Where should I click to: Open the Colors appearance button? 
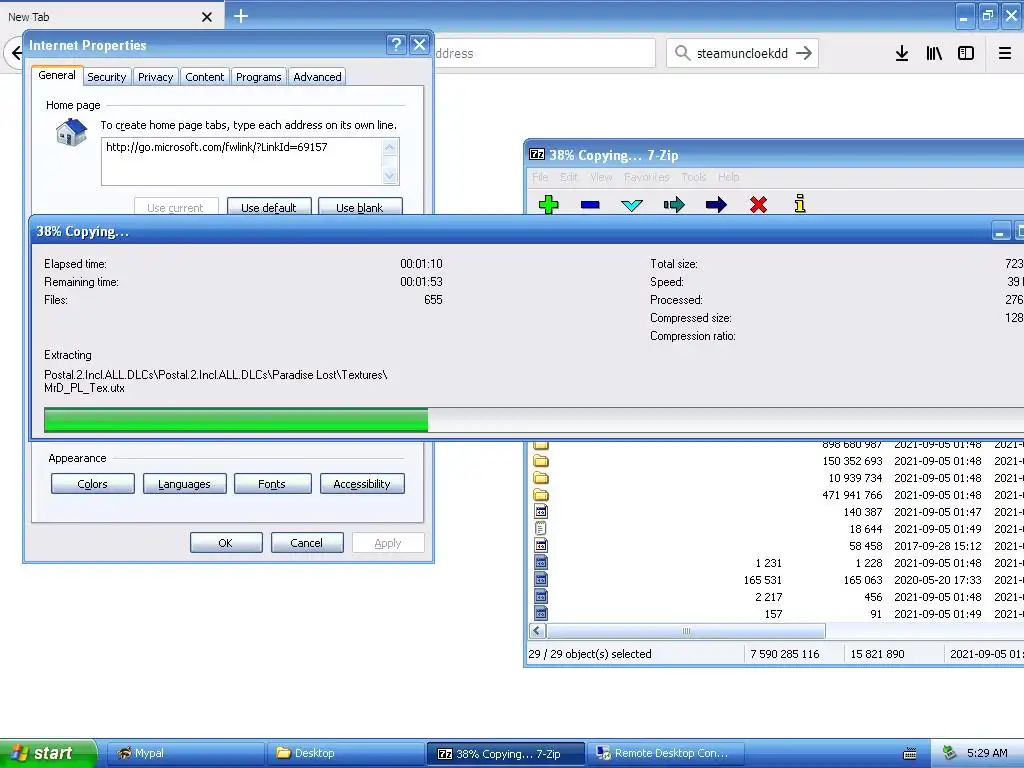pyautogui.click(x=93, y=484)
